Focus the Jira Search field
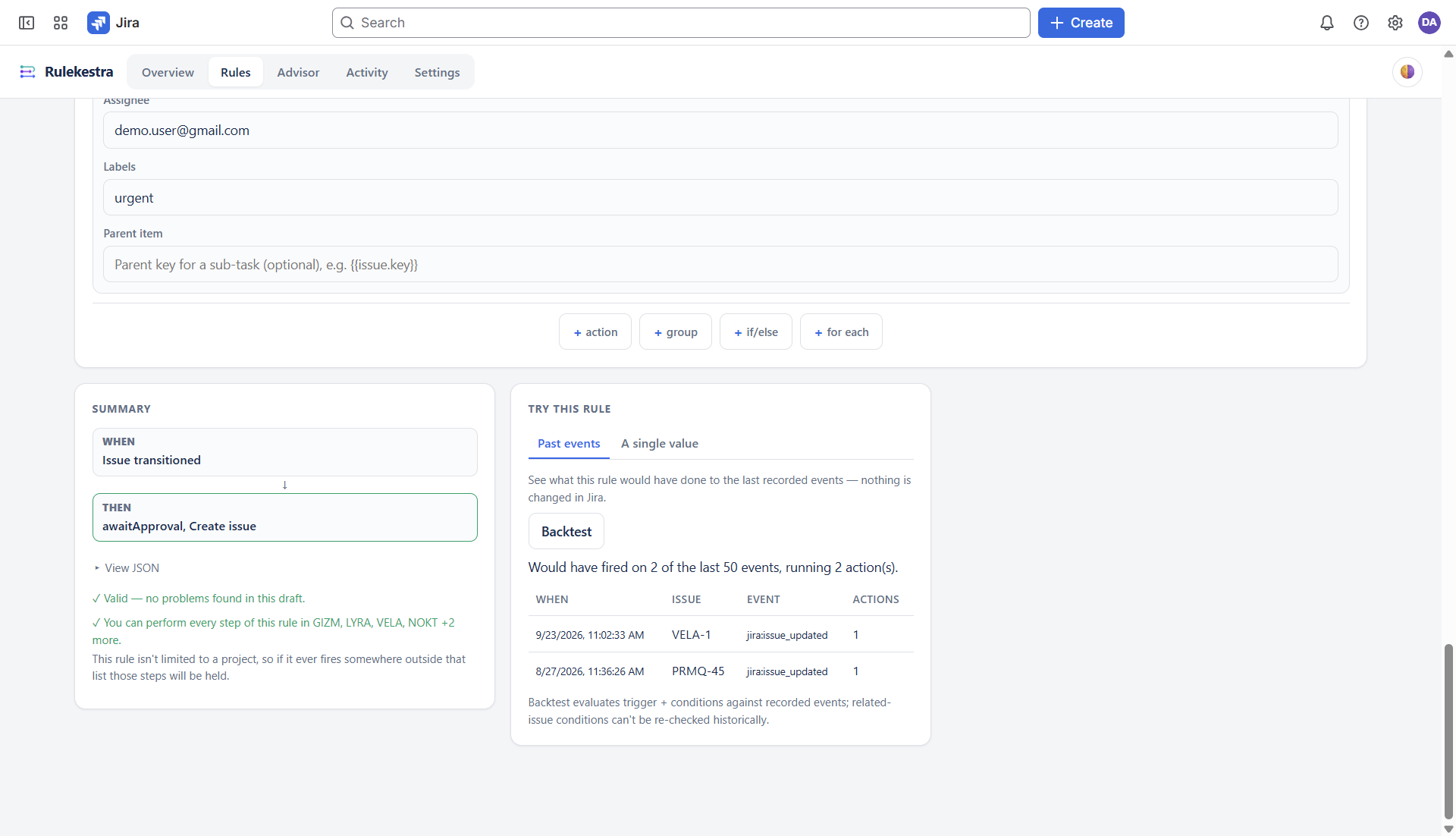Image resolution: width=1456 pixels, height=836 pixels. coord(681,23)
